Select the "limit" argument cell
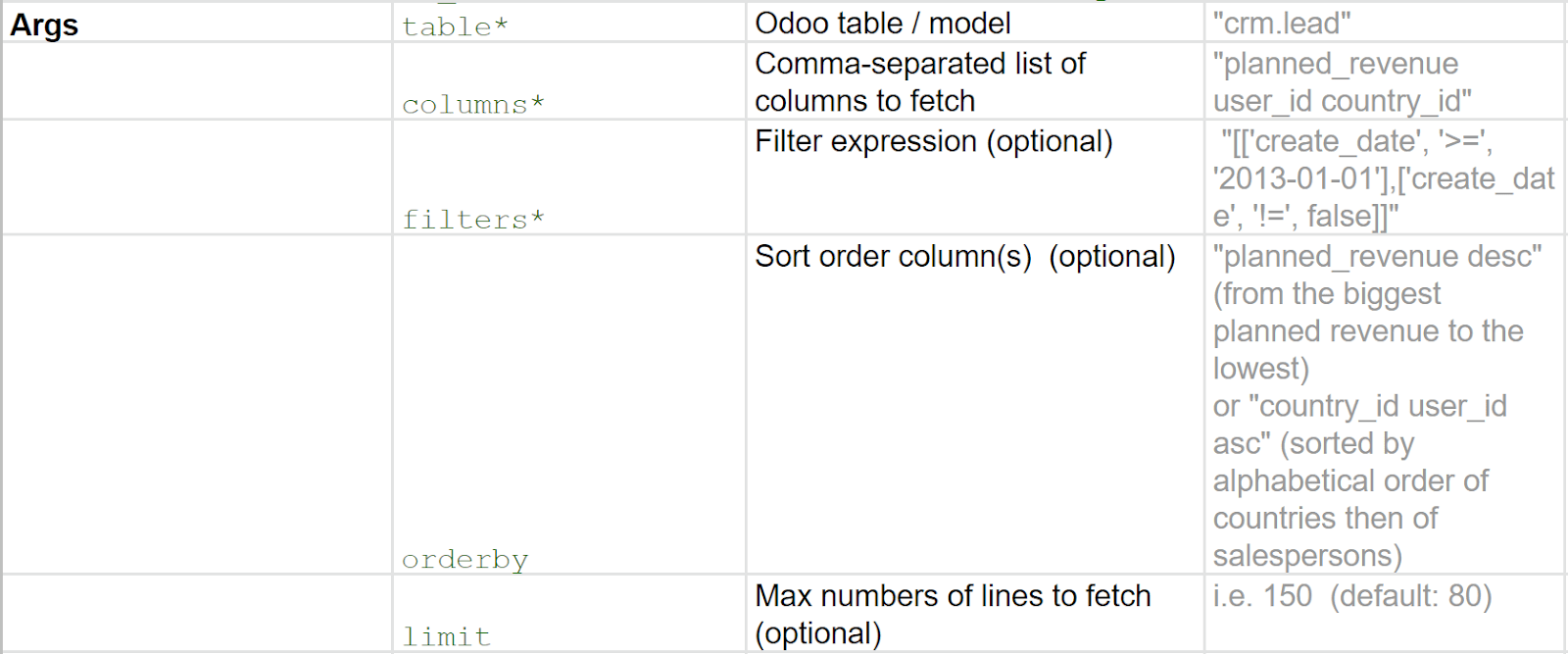1568x654 pixels. [446, 636]
